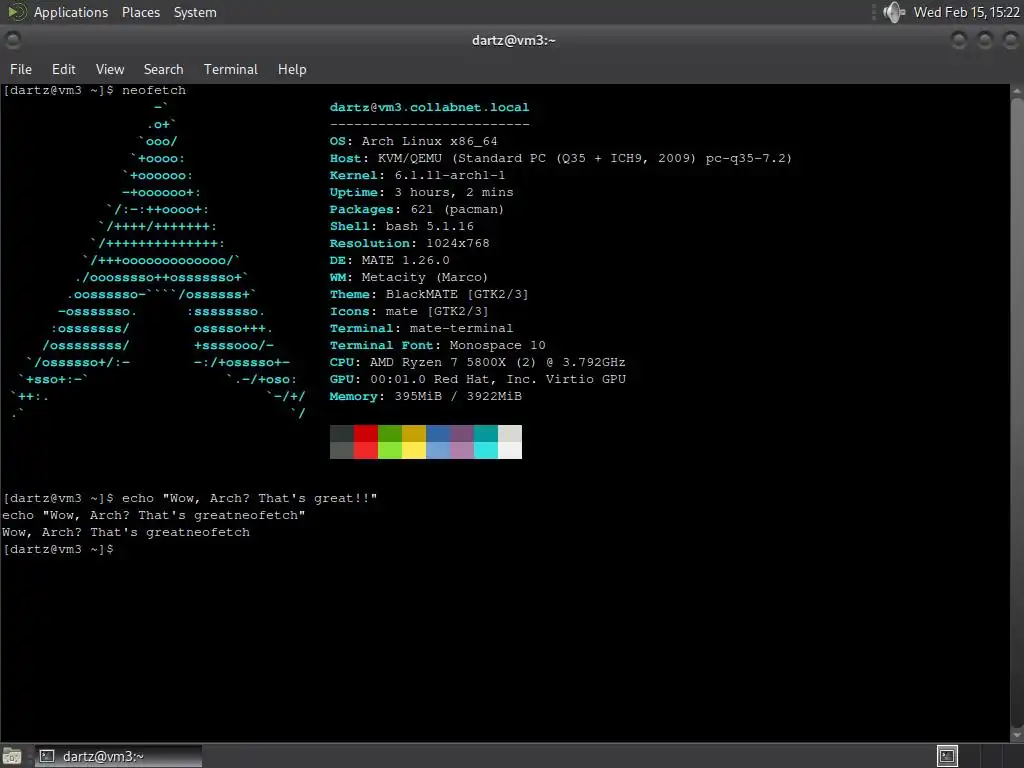Open the calendar from the Wed Feb 15 clock
Image resolution: width=1024 pixels, height=768 pixels.
967,12
